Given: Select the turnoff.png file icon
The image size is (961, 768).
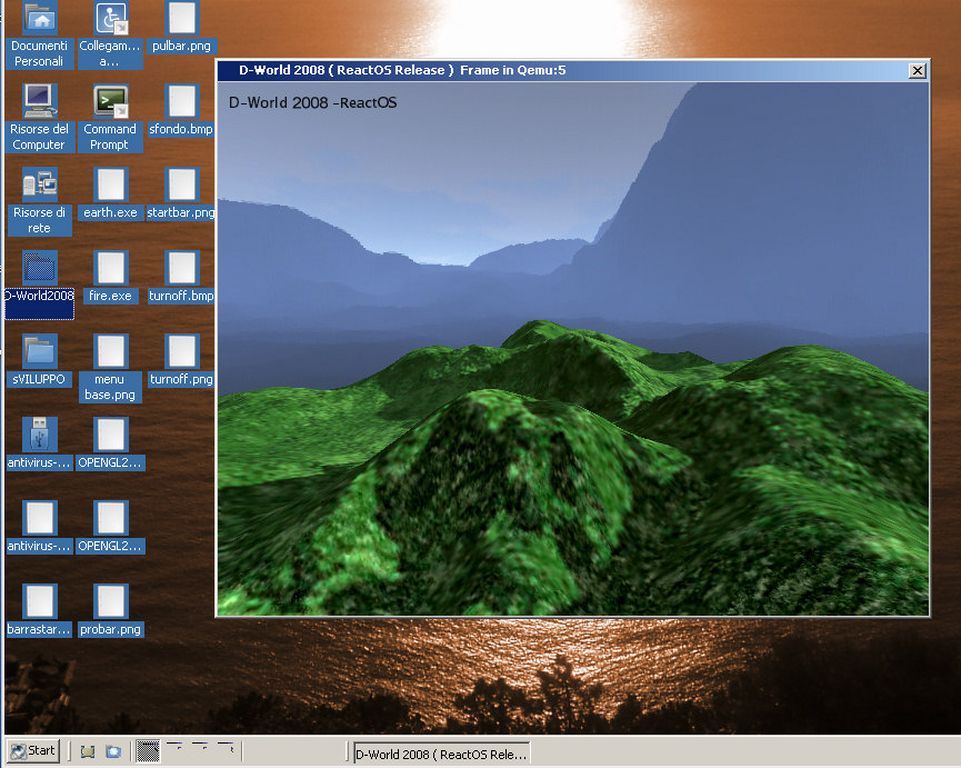Looking at the screenshot, I should (x=181, y=351).
